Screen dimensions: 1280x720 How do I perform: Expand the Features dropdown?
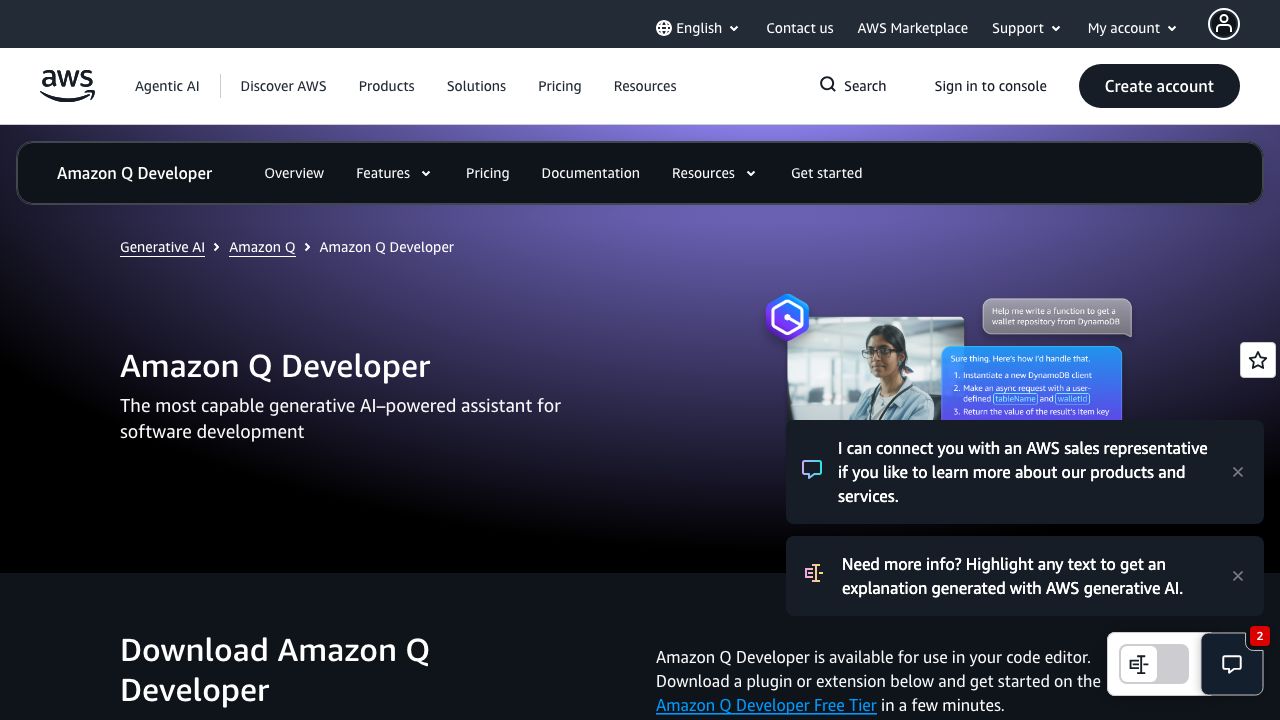[x=393, y=173]
